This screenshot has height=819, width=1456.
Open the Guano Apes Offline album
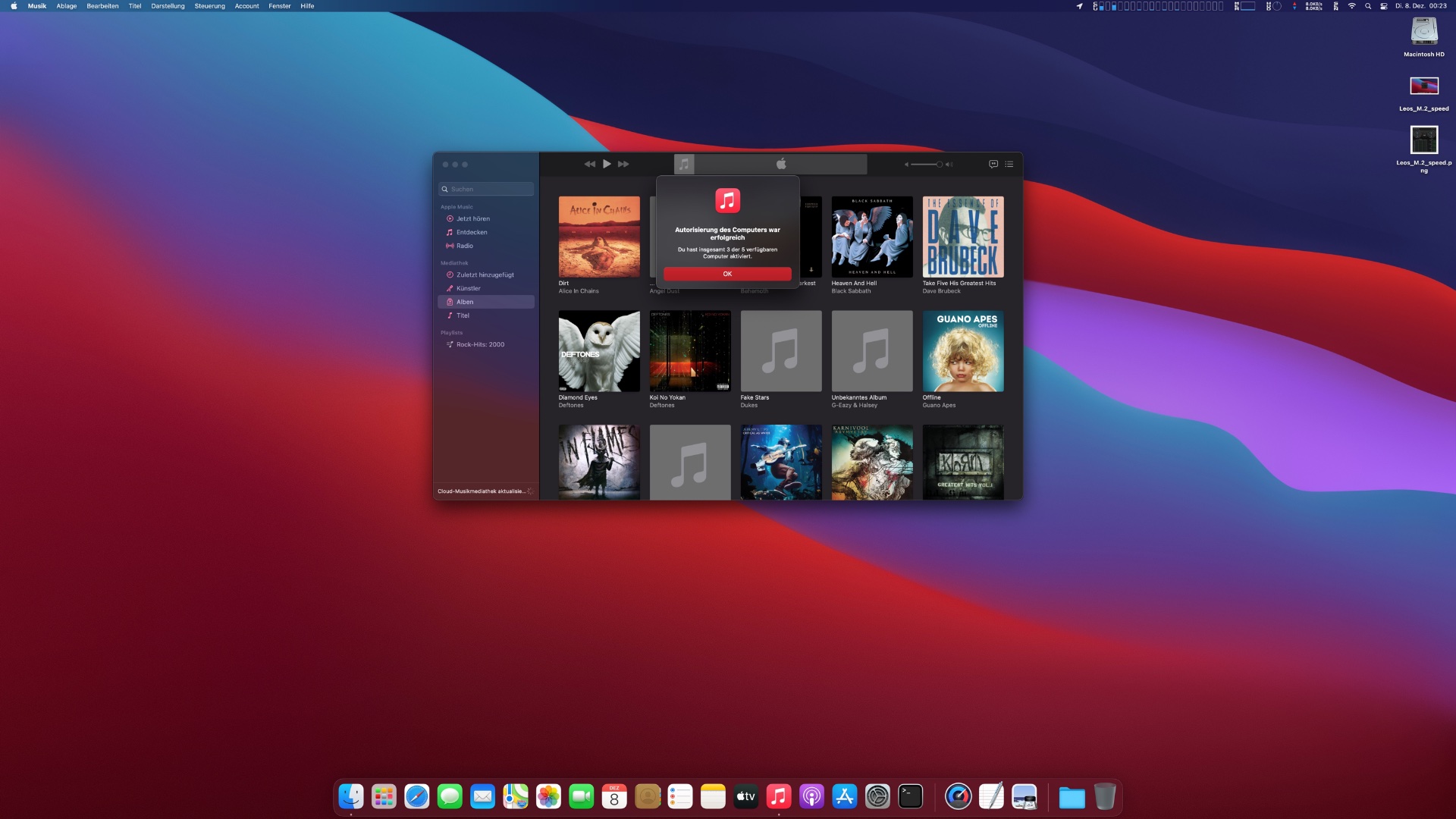click(x=962, y=351)
